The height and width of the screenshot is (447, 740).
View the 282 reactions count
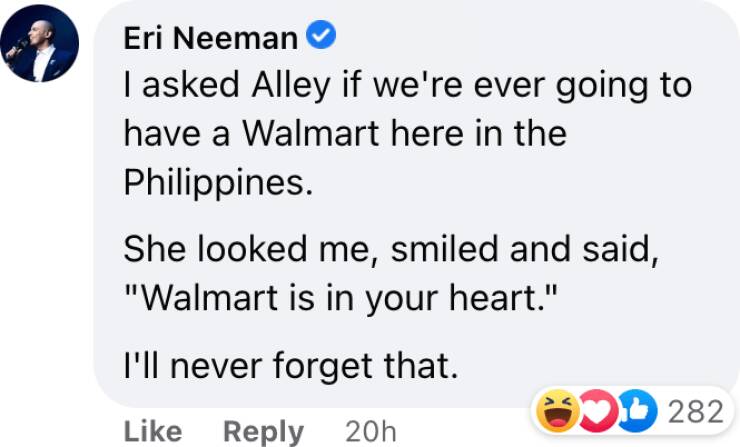point(694,411)
